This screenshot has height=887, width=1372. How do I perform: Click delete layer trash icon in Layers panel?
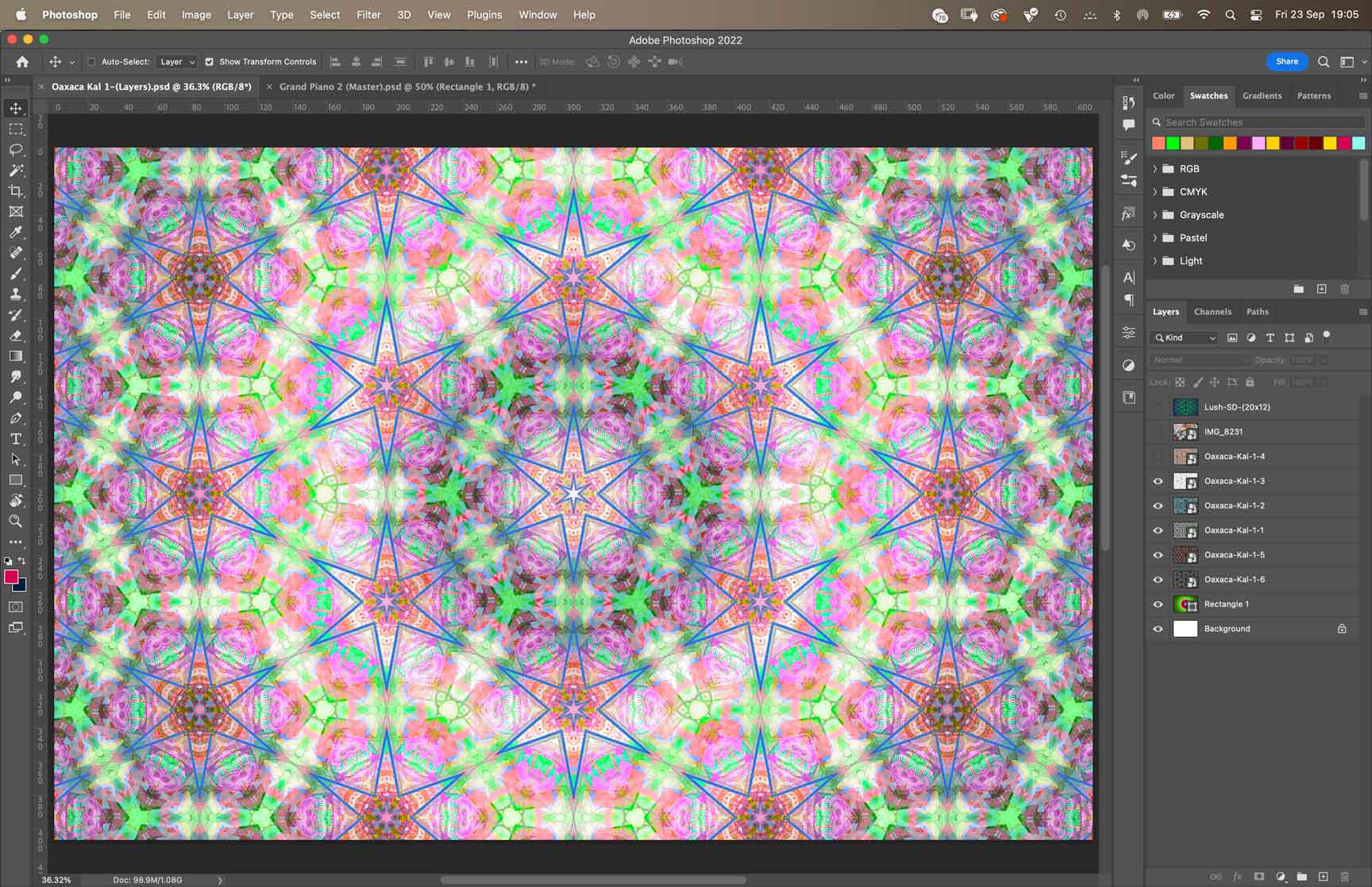click(x=1344, y=877)
